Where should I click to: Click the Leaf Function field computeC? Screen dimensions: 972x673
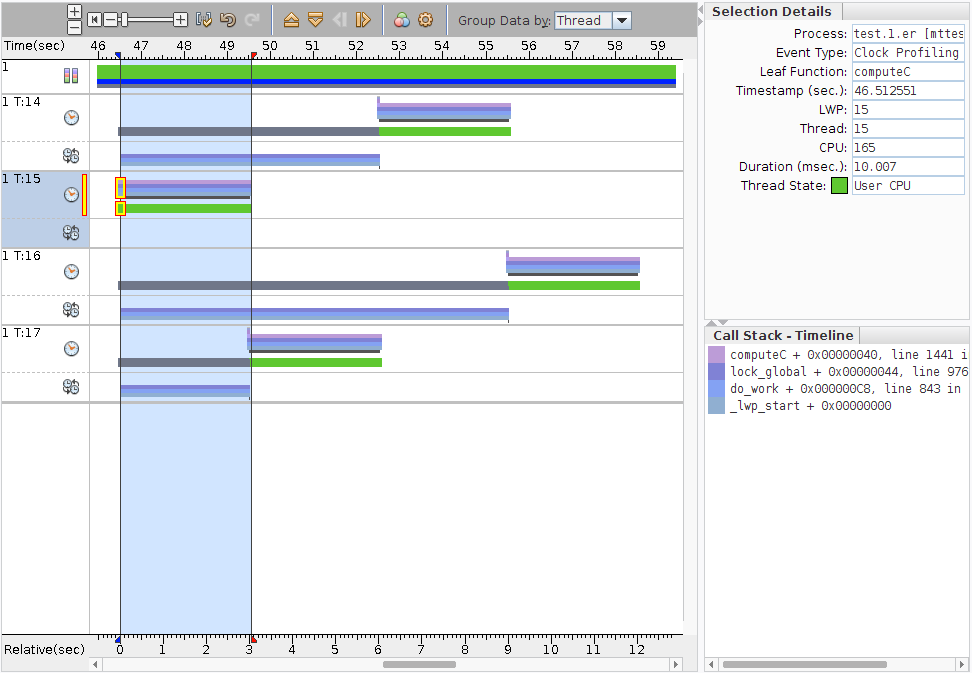coord(908,72)
